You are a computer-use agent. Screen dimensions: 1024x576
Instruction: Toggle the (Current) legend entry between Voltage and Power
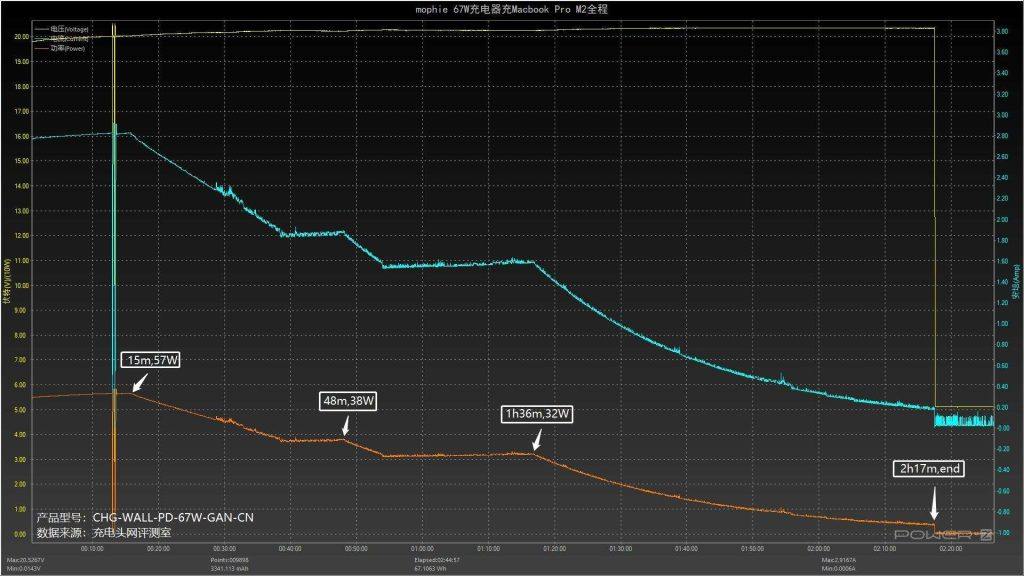click(x=62, y=39)
